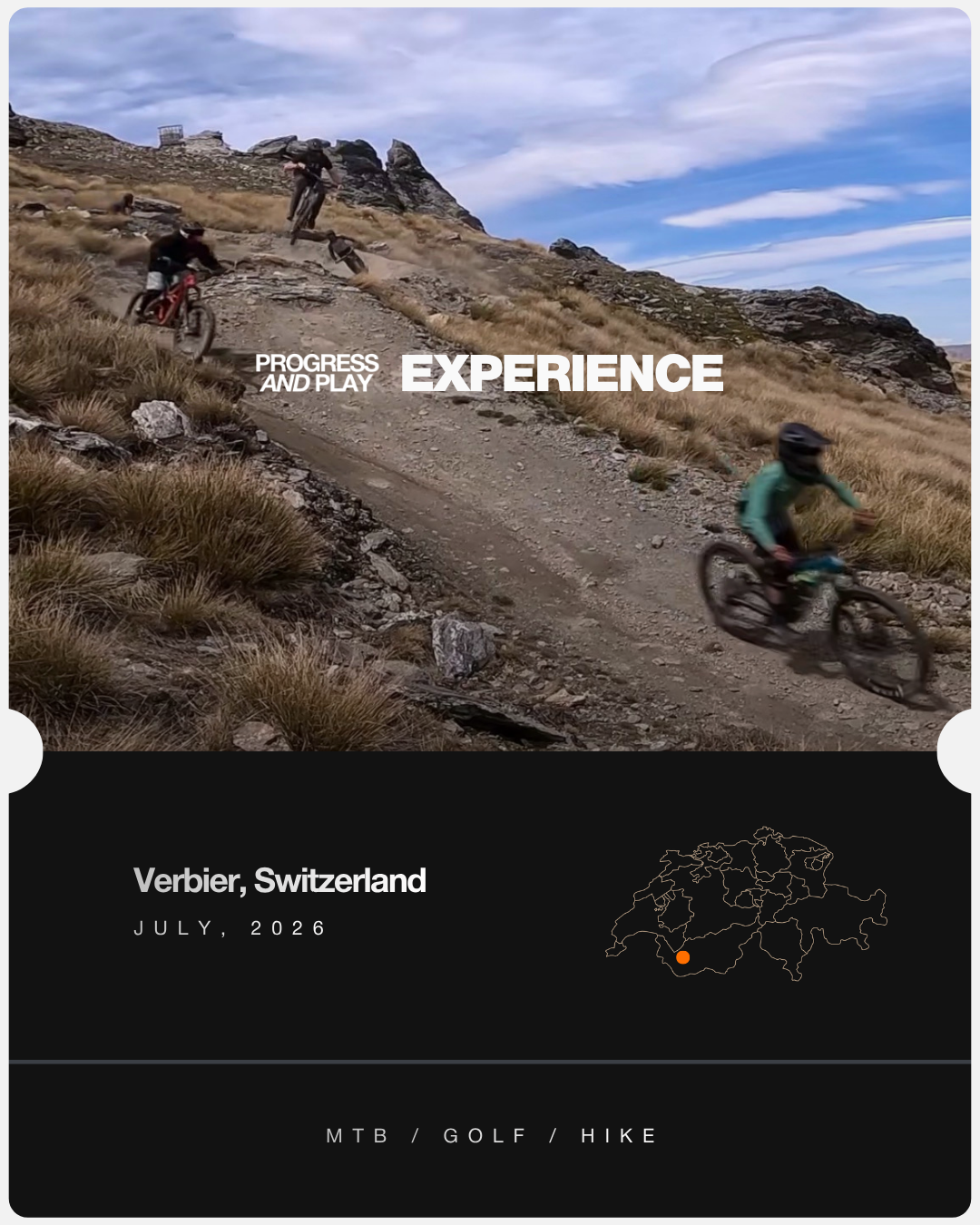Open the Verbier, Switzerland heading

pyautogui.click(x=279, y=880)
